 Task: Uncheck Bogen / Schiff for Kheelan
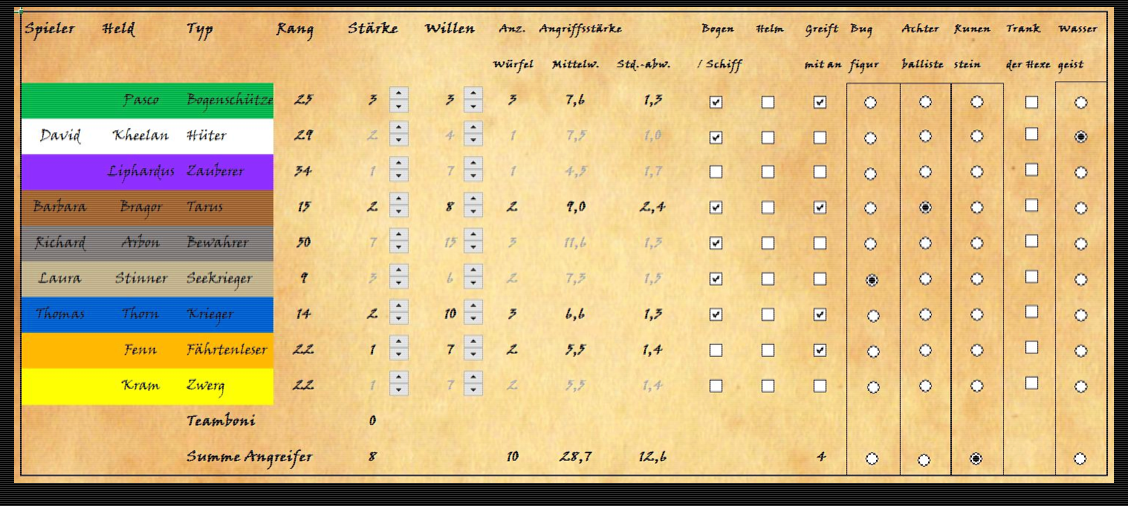click(716, 138)
